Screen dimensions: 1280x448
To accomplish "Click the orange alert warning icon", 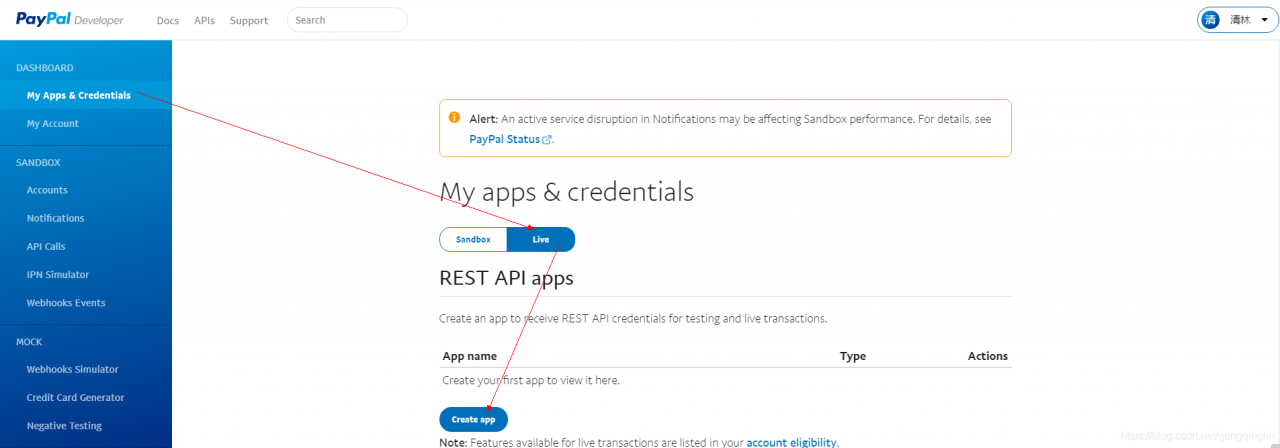I will (454, 118).
